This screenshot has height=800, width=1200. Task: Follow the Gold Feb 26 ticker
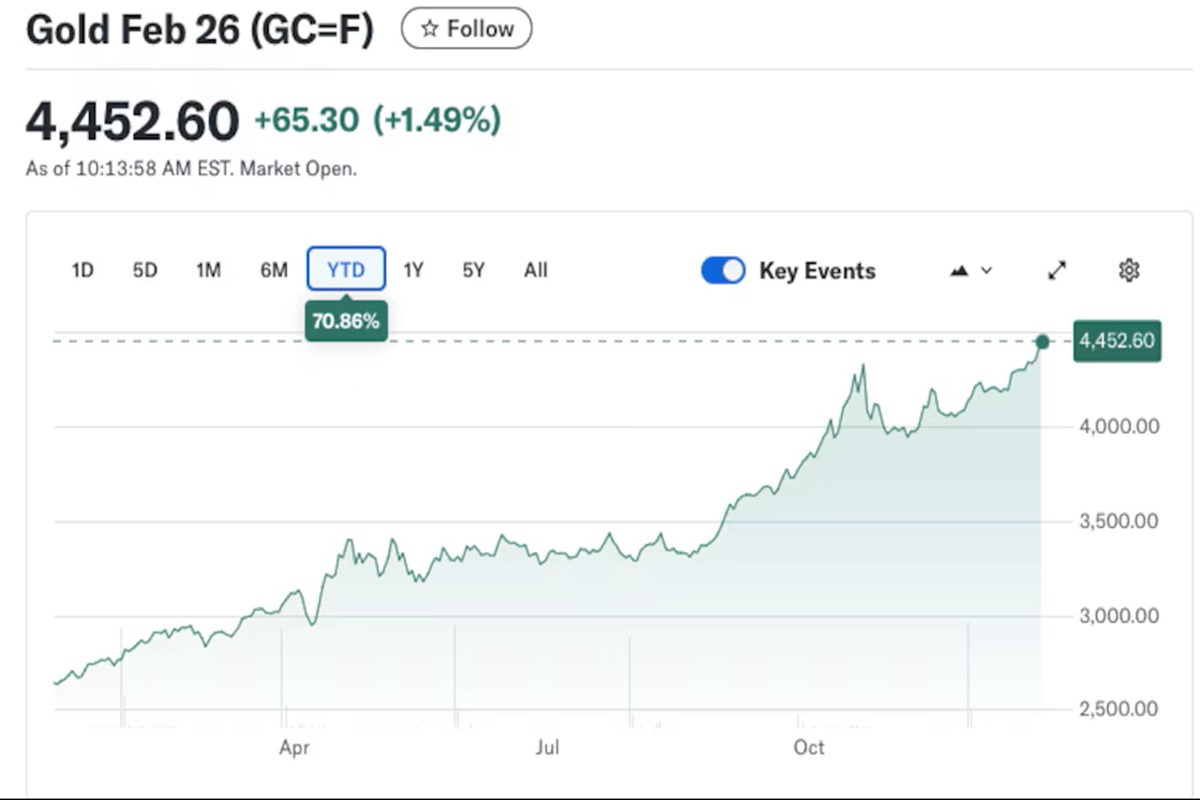click(467, 29)
